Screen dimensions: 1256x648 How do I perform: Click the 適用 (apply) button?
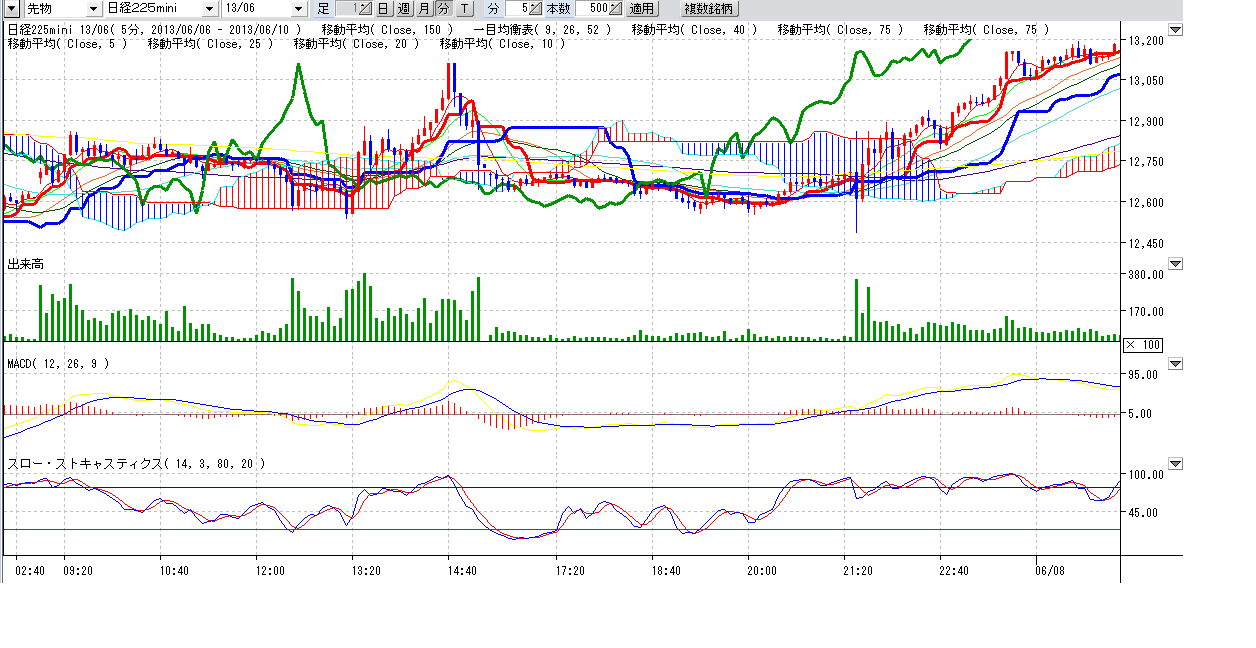coord(642,9)
